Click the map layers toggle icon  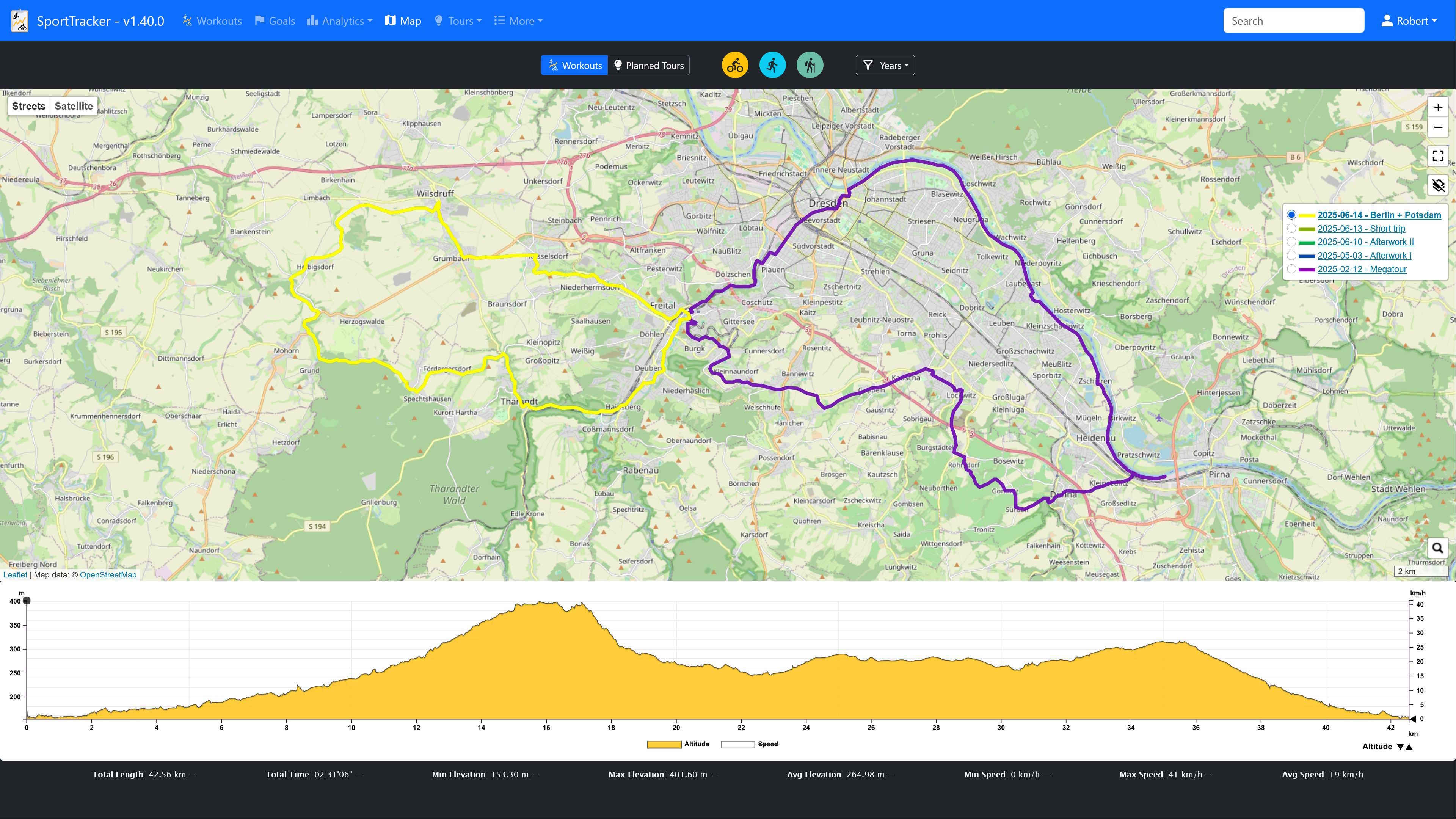(1438, 185)
